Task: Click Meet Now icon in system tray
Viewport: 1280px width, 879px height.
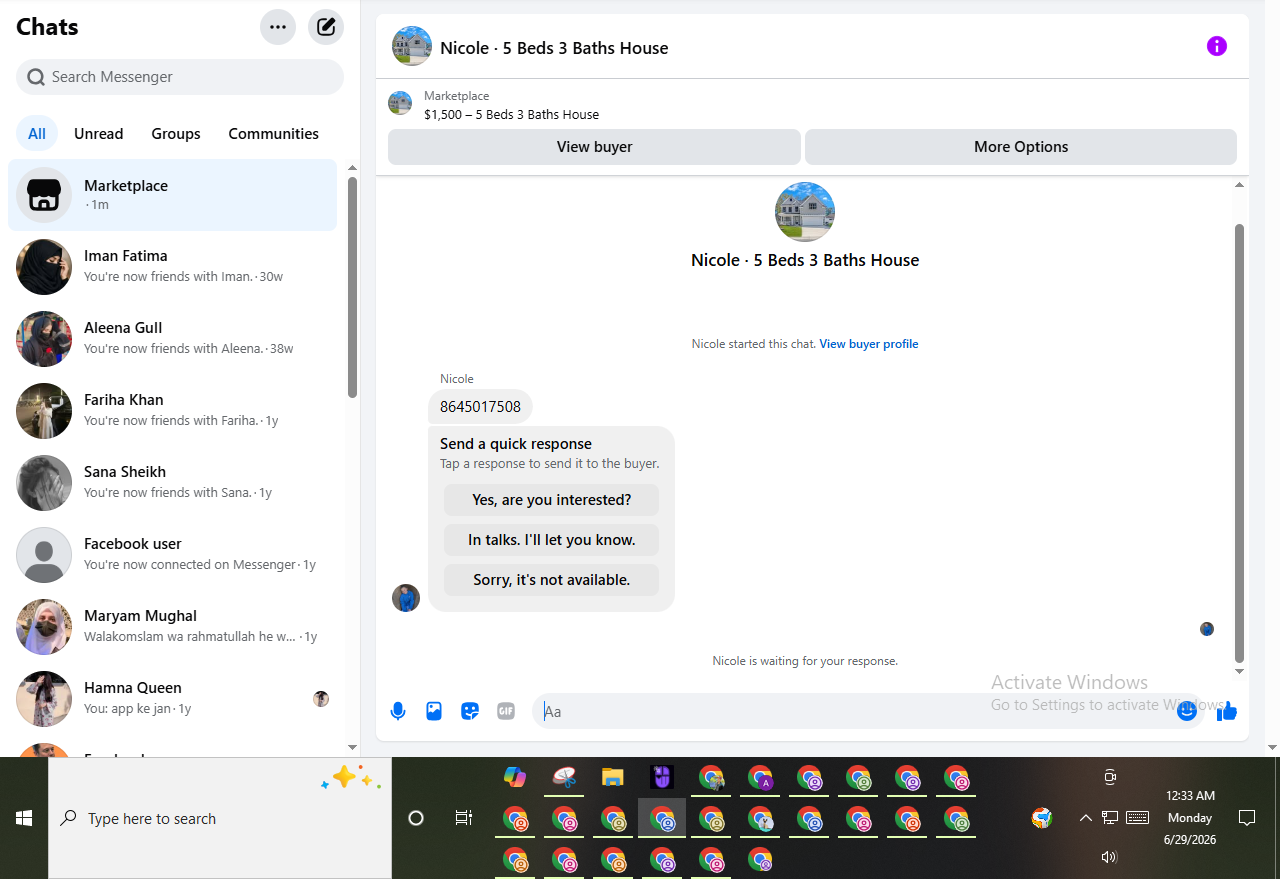Action: point(1109,777)
